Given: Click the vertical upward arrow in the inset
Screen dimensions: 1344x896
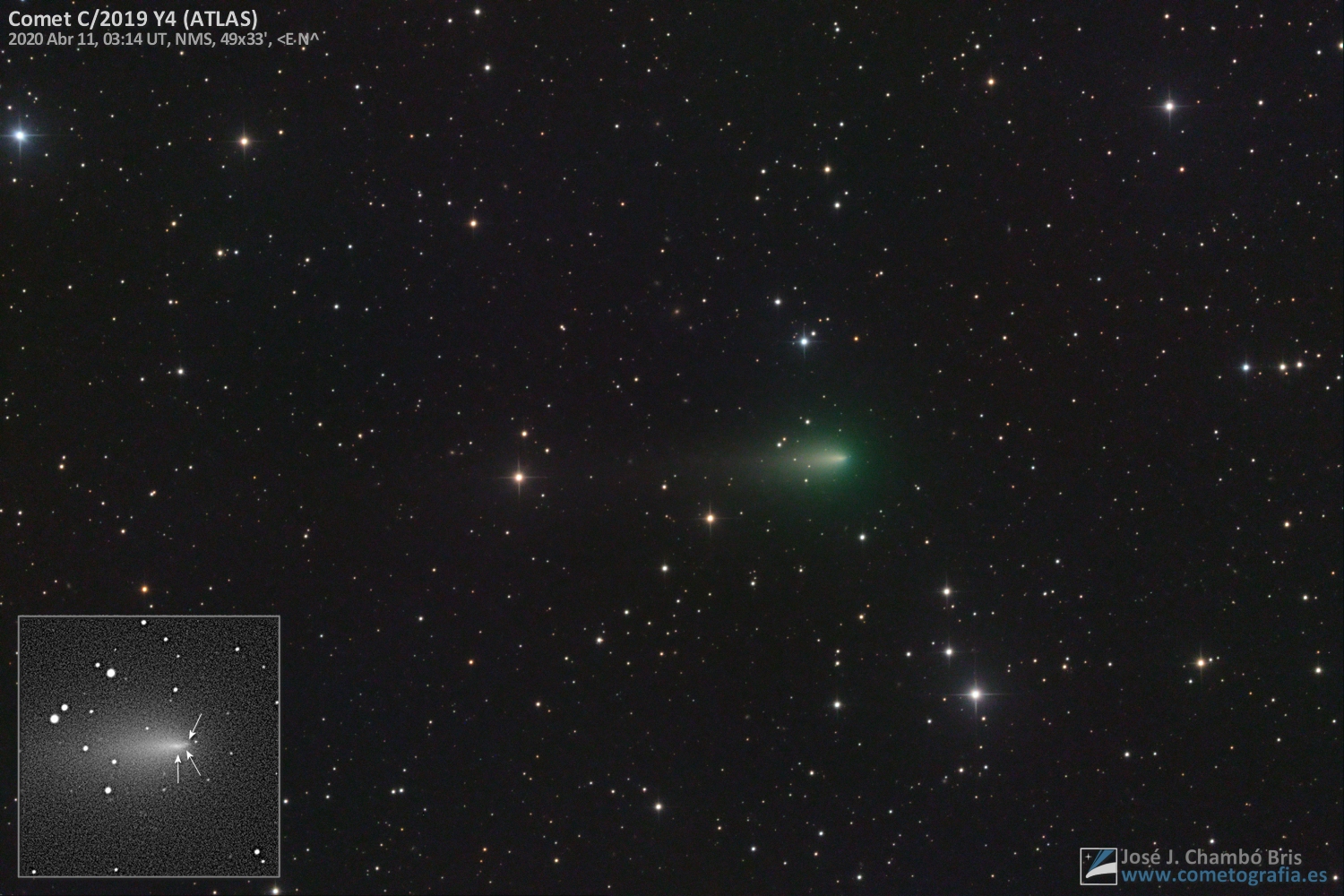Looking at the screenshot, I should point(178,769).
